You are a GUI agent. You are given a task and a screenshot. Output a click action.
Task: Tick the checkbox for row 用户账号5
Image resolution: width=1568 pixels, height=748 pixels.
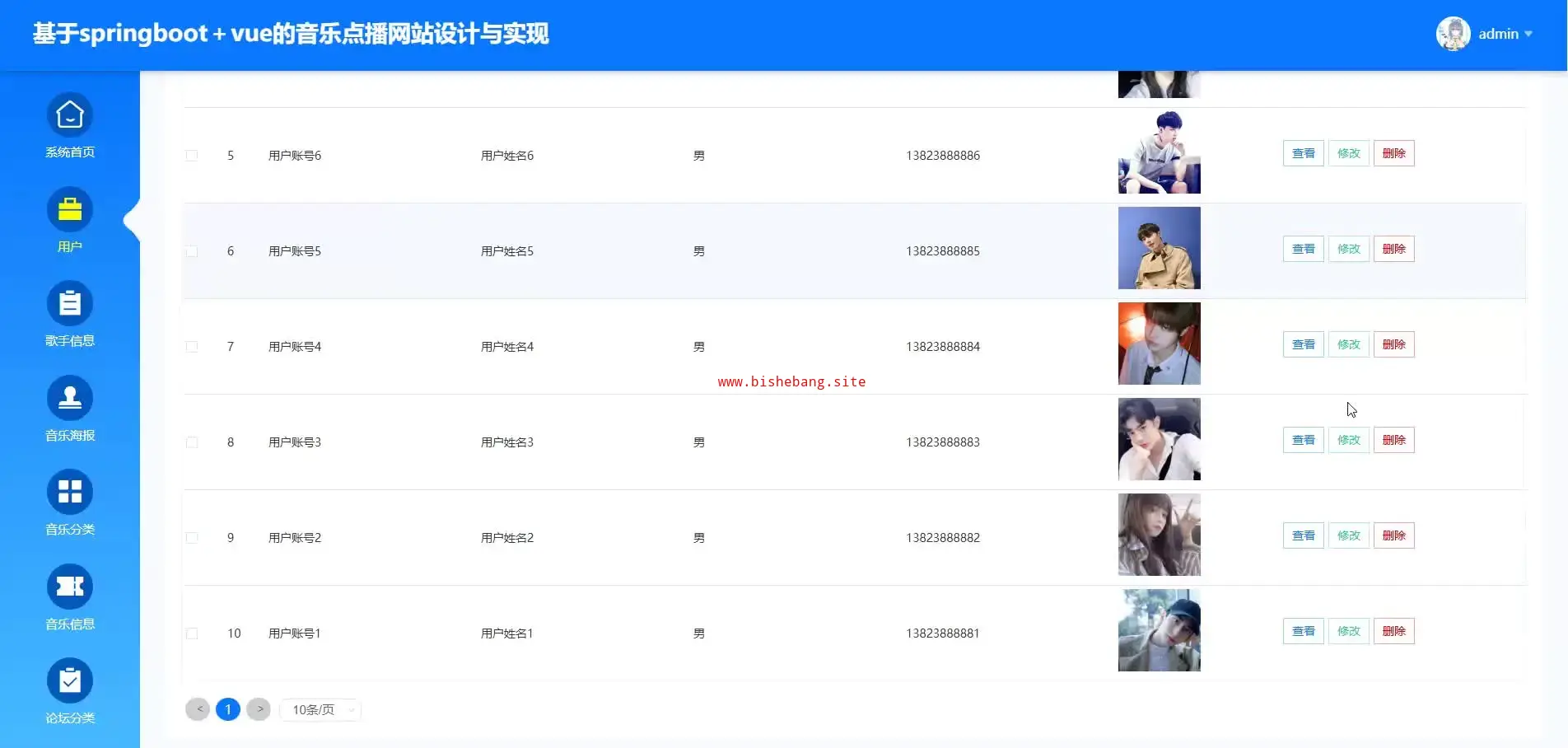click(192, 251)
